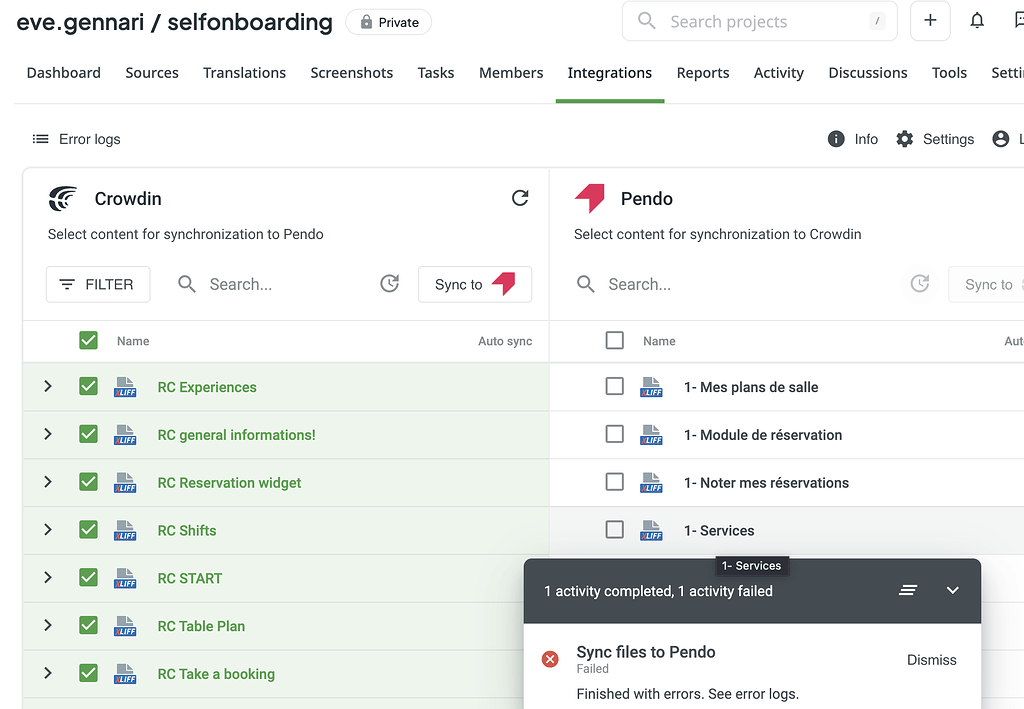Click the activity list icon in notification header

908,591
